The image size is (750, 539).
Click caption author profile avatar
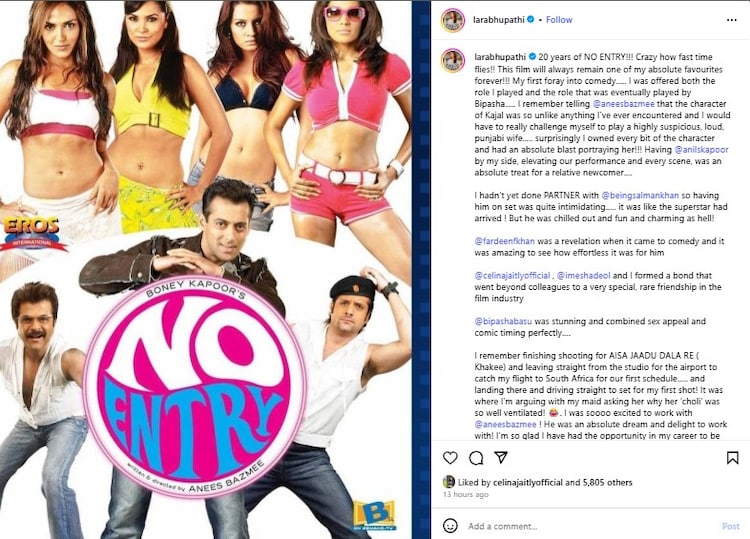453,61
